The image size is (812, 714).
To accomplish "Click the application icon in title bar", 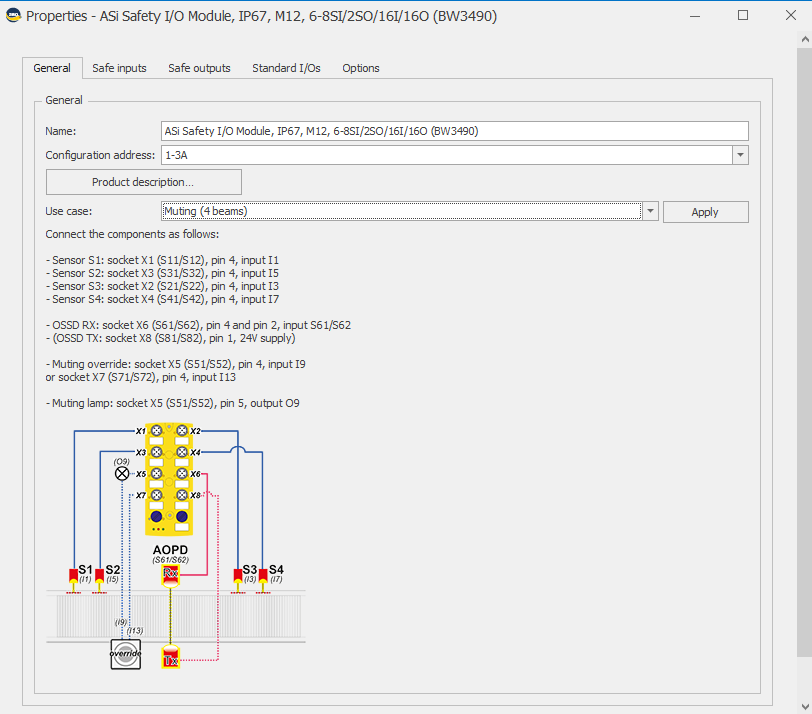I will (13, 16).
